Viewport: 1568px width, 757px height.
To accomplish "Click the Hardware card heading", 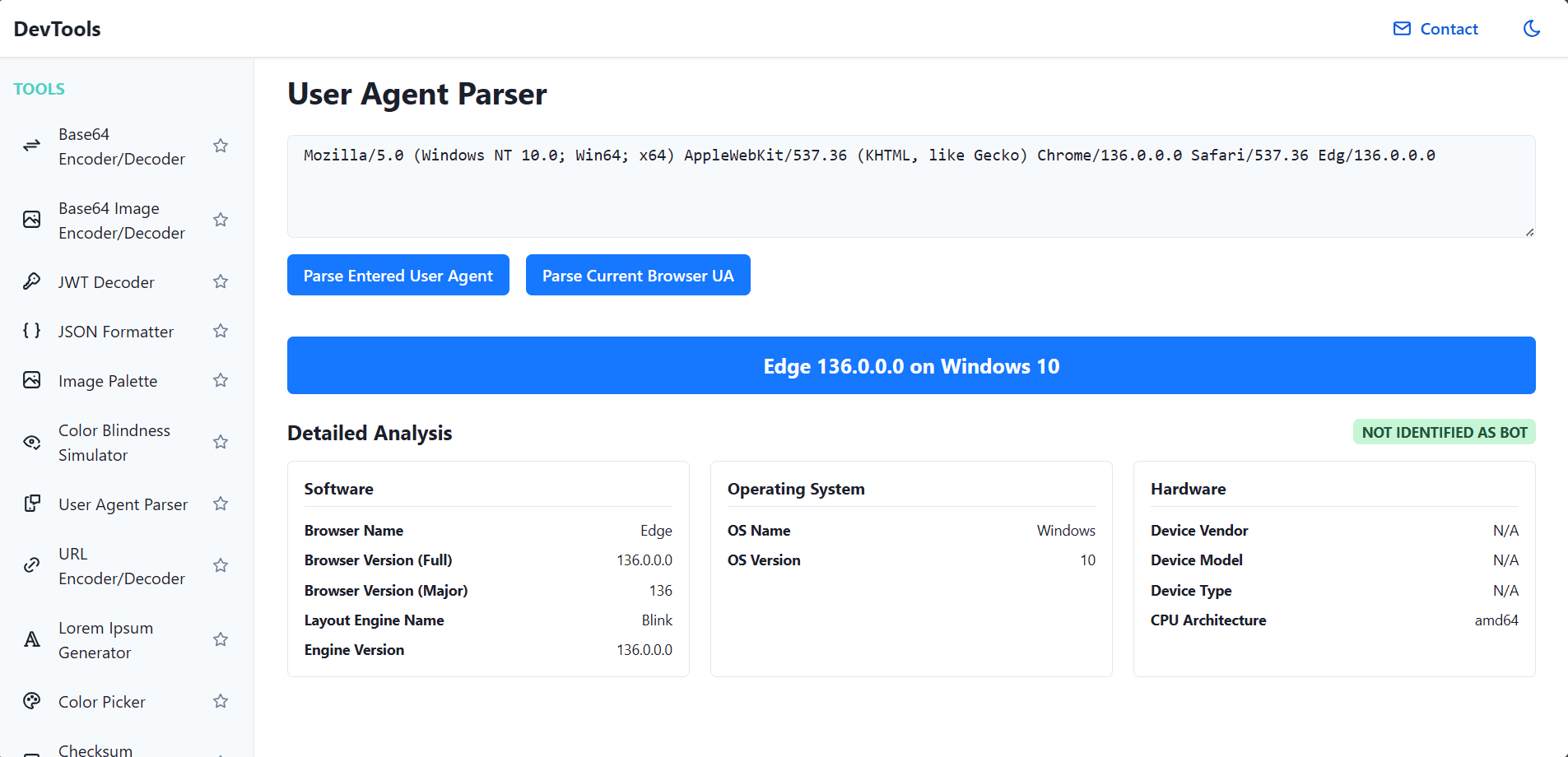I will [1188, 489].
